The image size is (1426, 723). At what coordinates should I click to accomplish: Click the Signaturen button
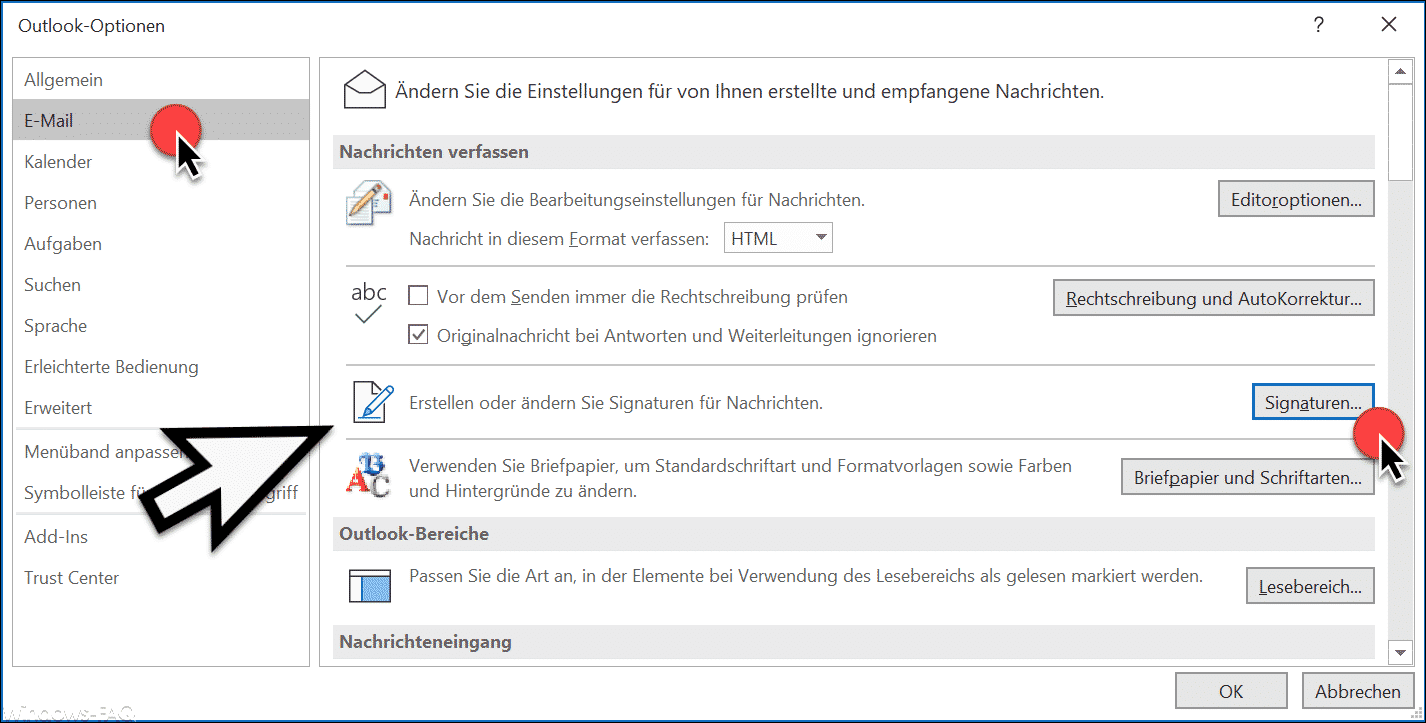coord(1313,402)
